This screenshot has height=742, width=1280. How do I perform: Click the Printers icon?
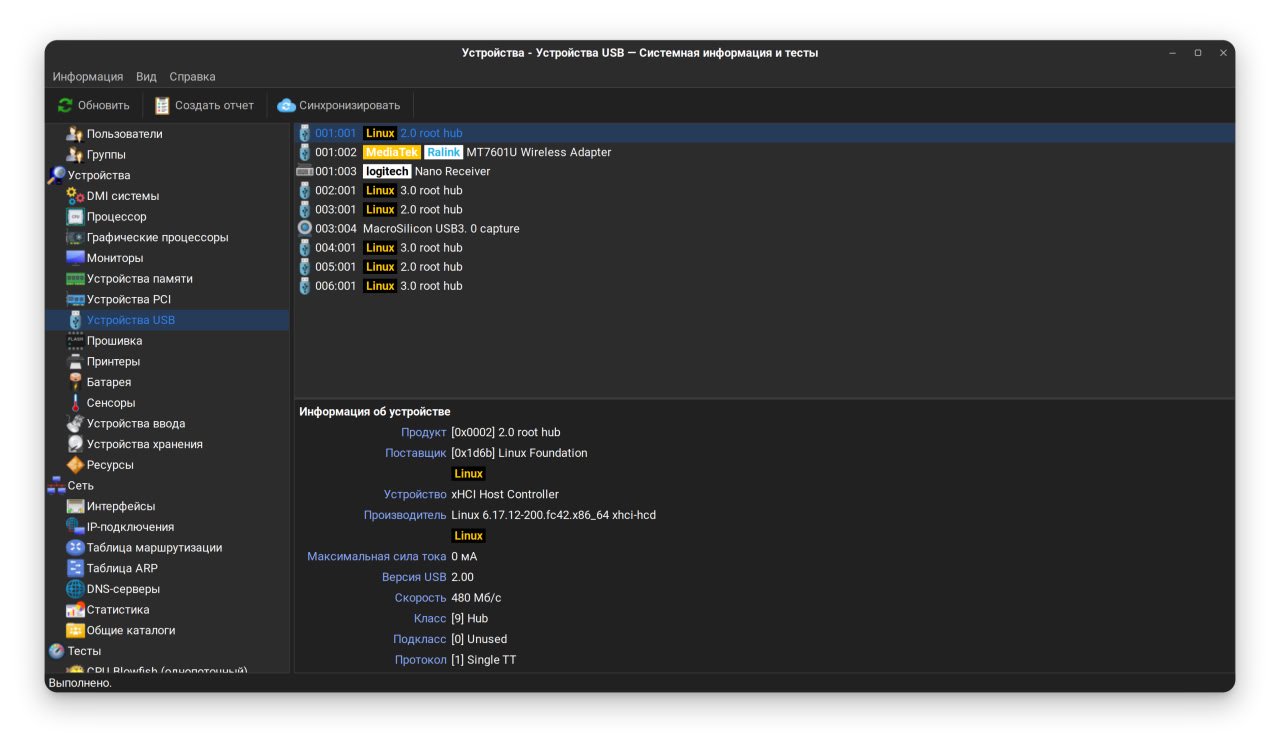click(x=75, y=362)
